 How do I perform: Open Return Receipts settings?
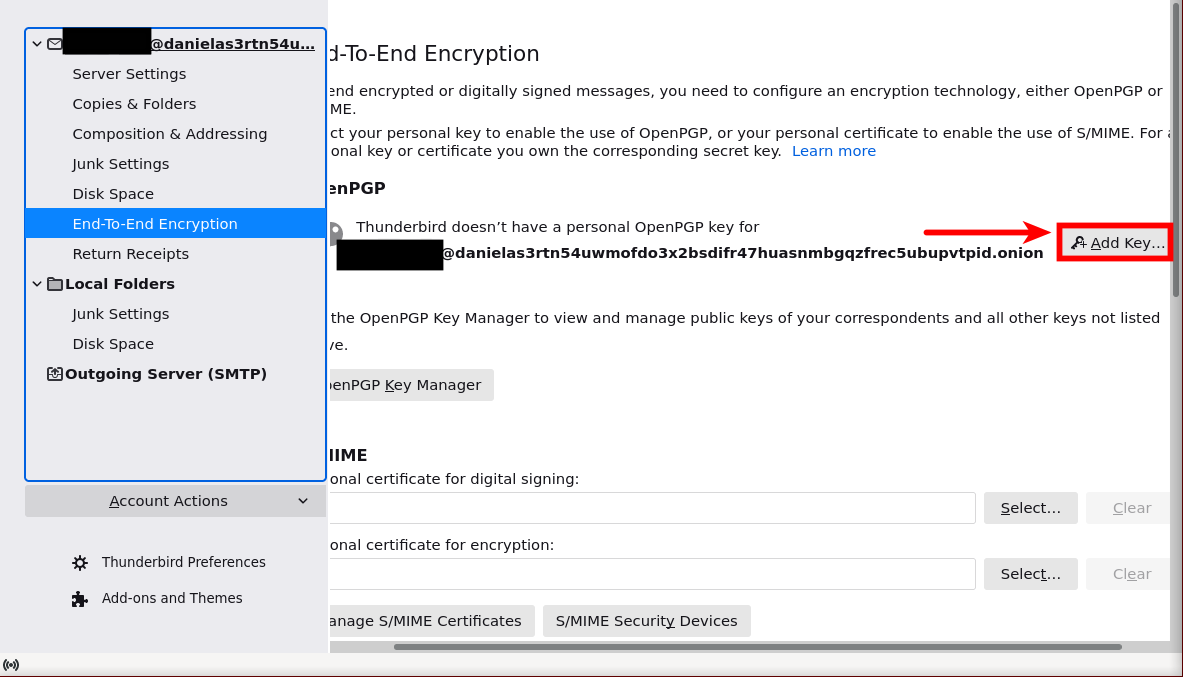pyautogui.click(x=130, y=254)
